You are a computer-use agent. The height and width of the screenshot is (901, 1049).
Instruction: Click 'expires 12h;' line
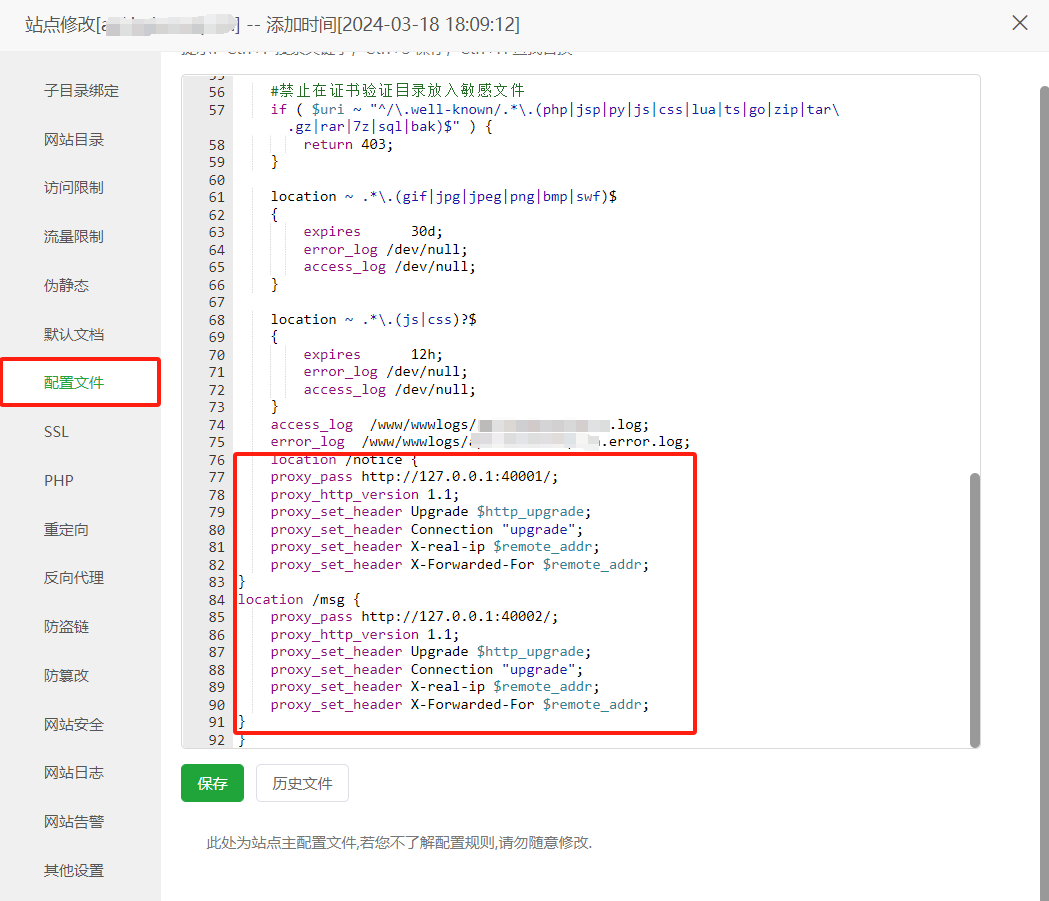(x=373, y=355)
